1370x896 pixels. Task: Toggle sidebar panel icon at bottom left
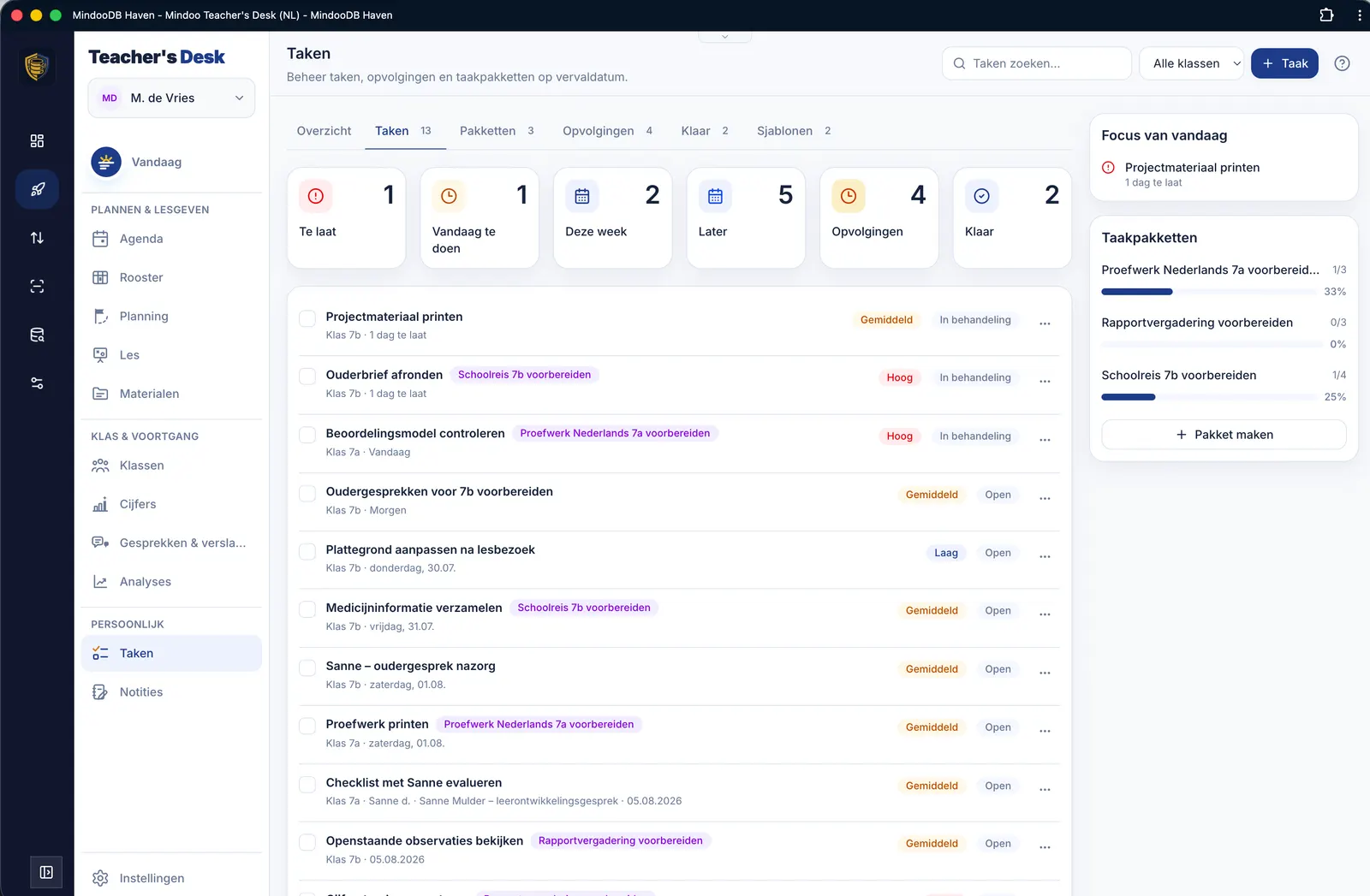tap(46, 872)
